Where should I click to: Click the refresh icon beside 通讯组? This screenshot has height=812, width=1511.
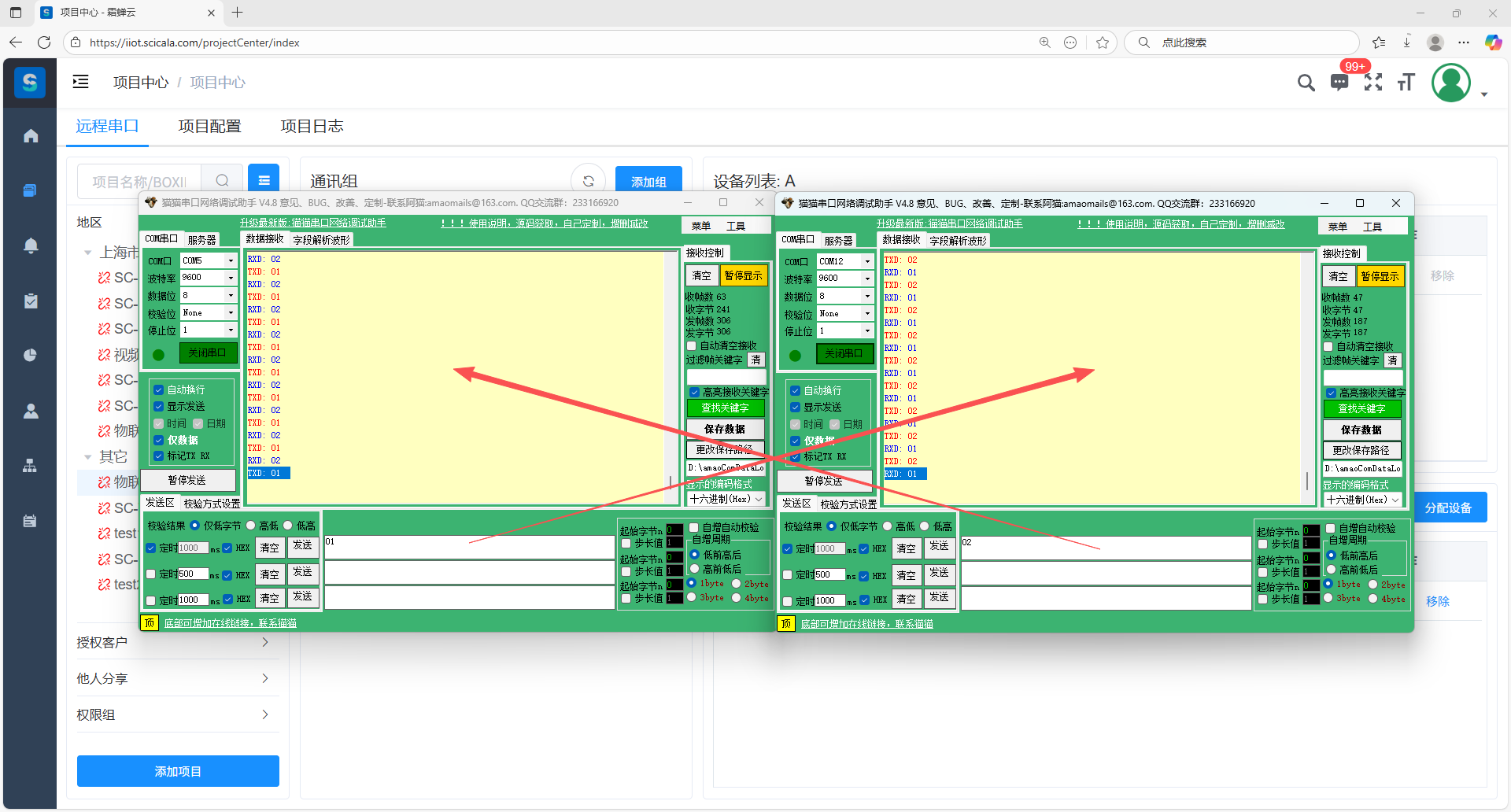tap(588, 182)
